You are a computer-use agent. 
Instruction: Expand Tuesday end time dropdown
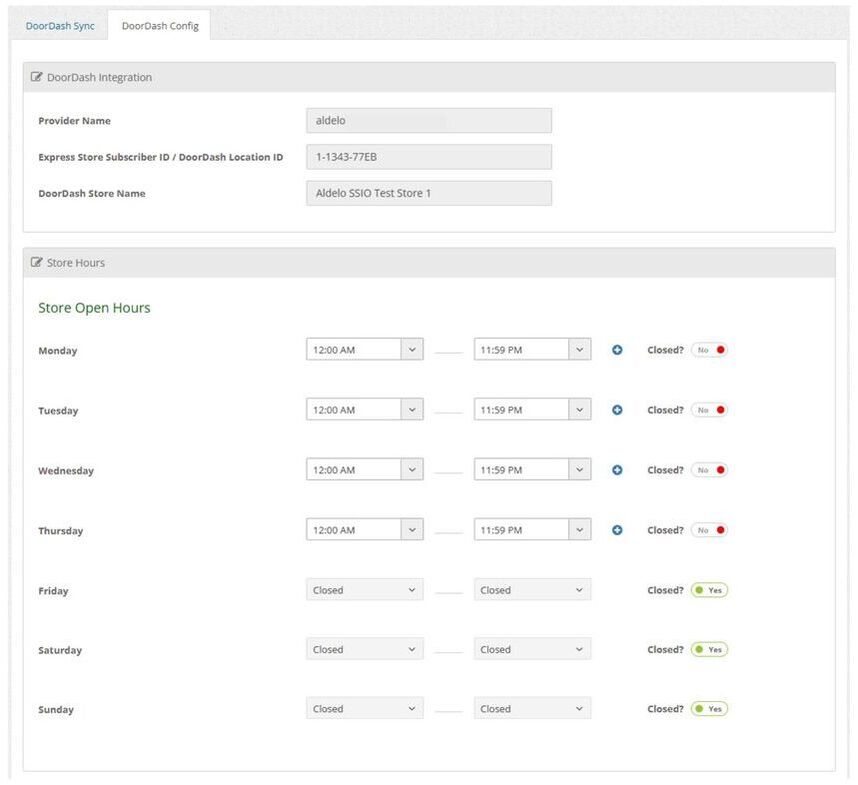click(532, 410)
